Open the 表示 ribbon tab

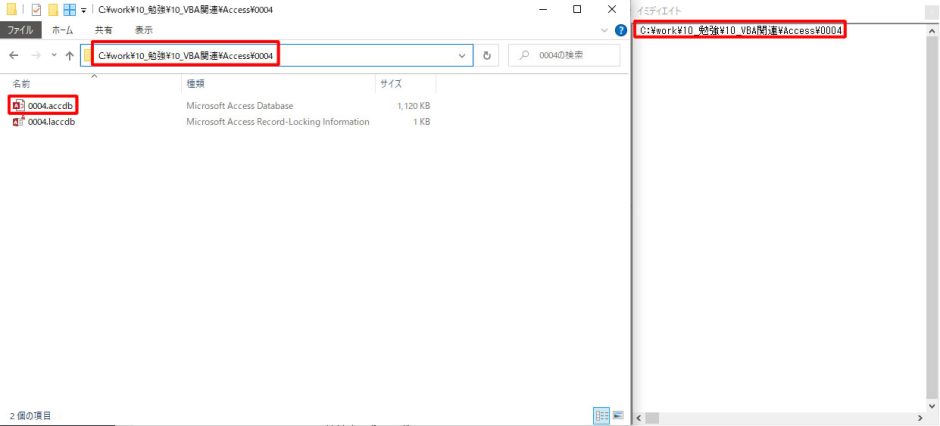(x=144, y=30)
